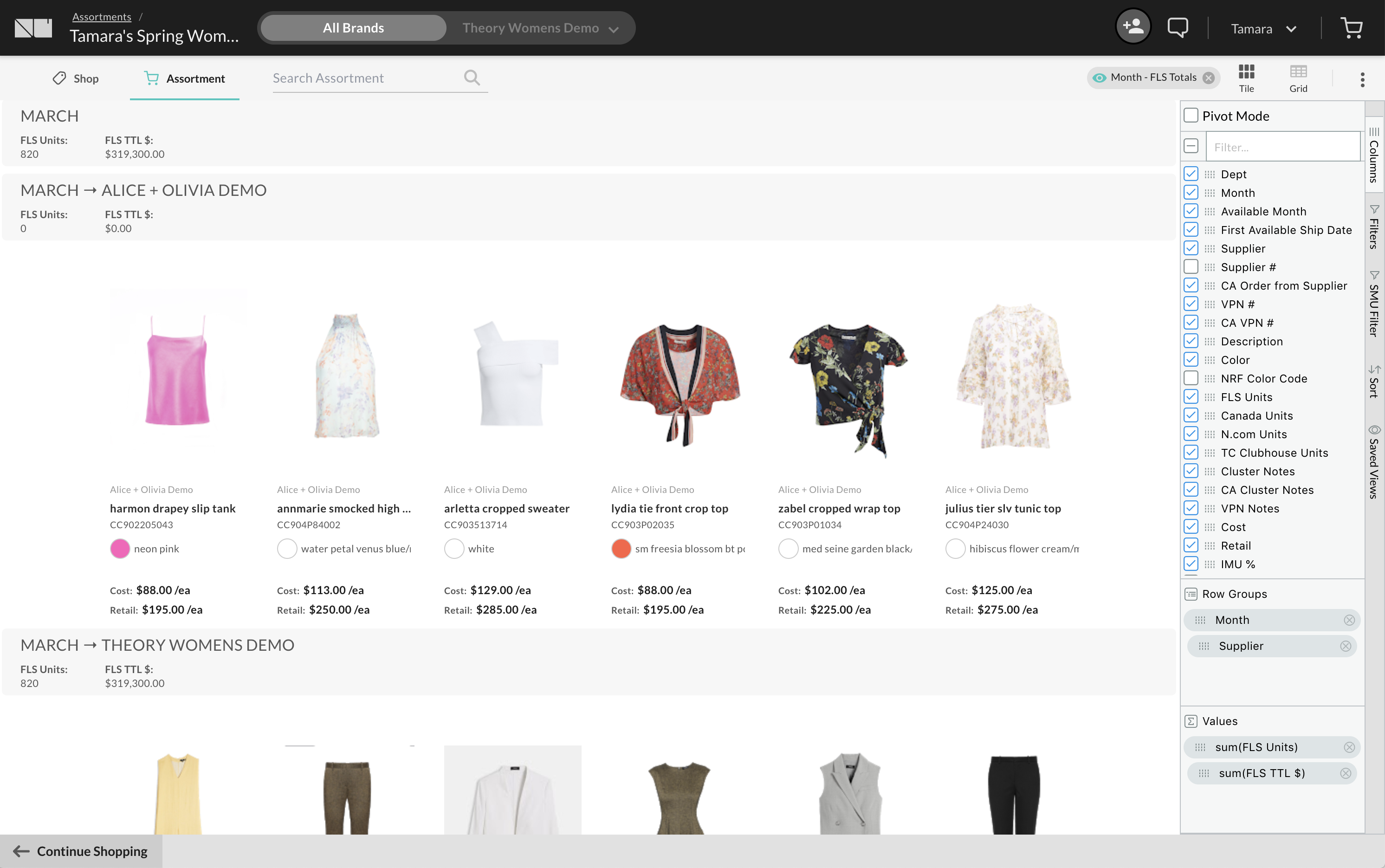
Task: Click the Values sigma icon
Action: [x=1191, y=721]
